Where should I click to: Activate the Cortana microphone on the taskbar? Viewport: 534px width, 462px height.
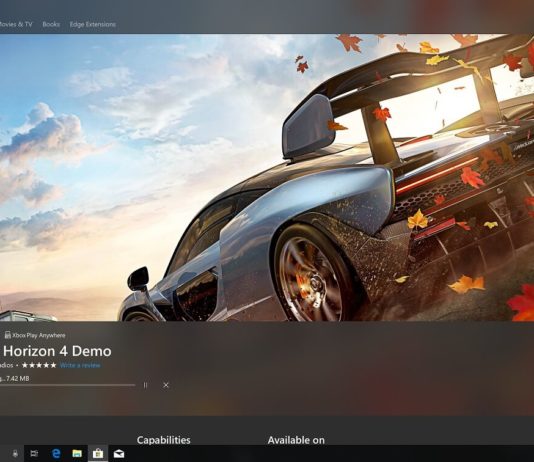click(15, 453)
